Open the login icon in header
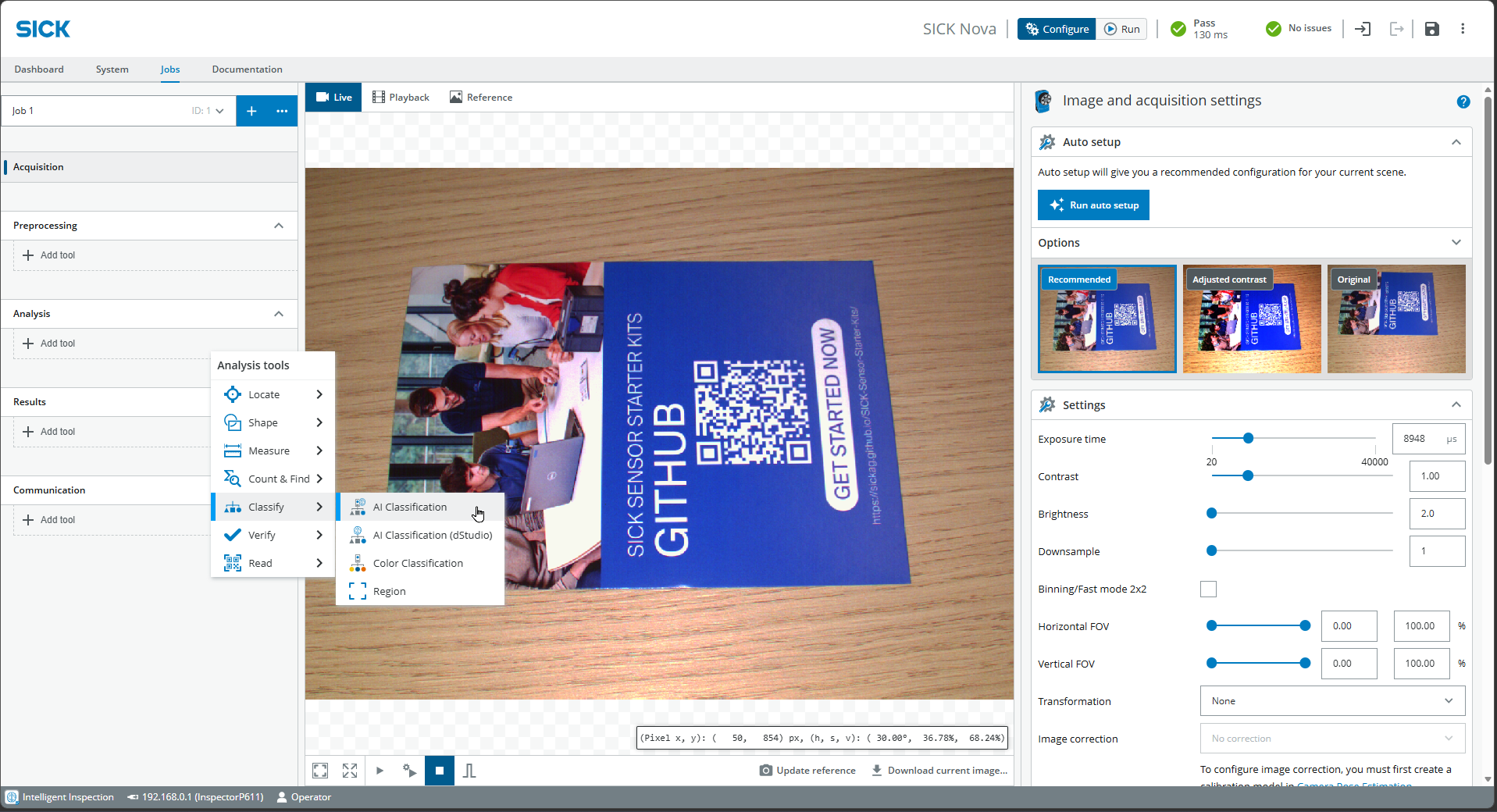This screenshot has height=812, width=1497. point(1363,29)
